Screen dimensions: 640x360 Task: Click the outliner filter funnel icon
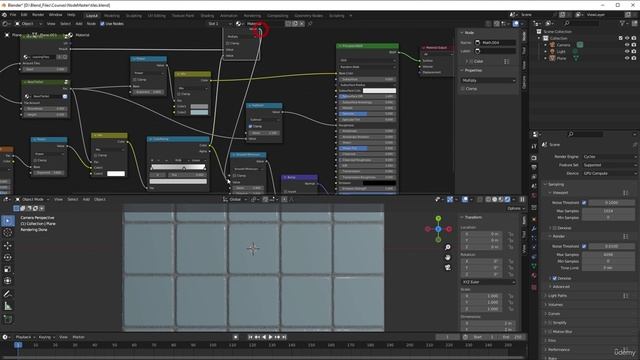623,24
